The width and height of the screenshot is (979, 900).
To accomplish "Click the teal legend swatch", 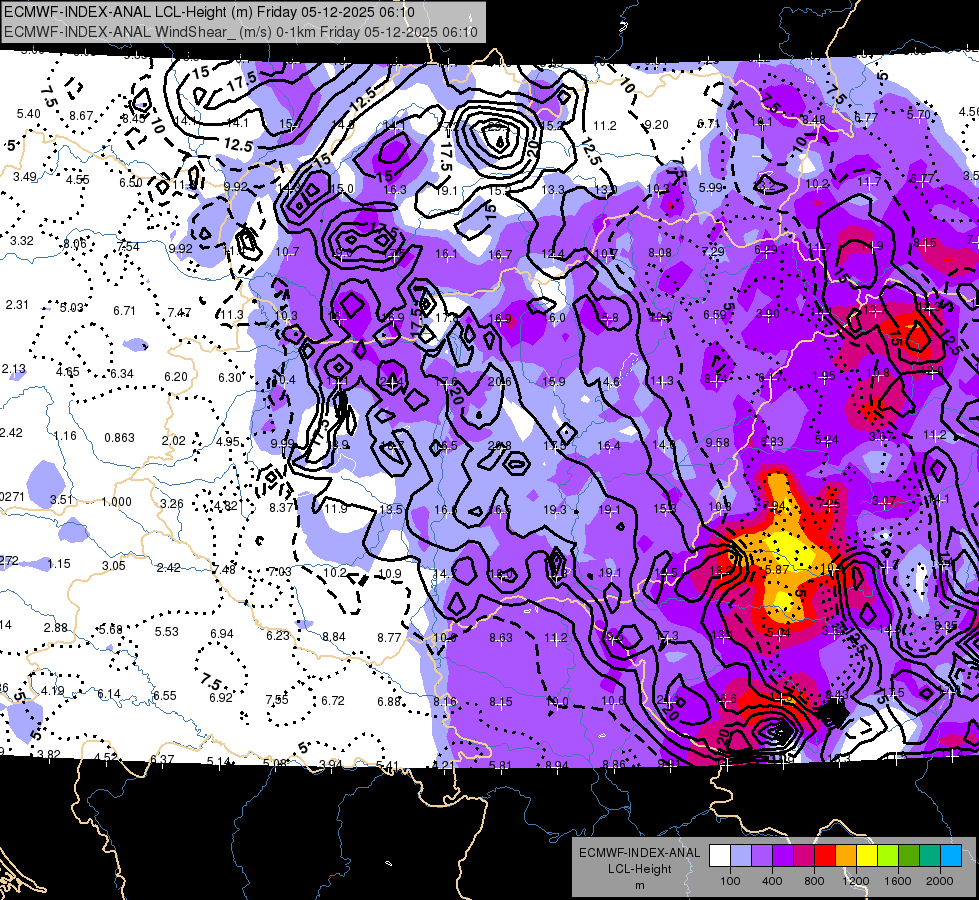I will pyautogui.click(x=930, y=856).
